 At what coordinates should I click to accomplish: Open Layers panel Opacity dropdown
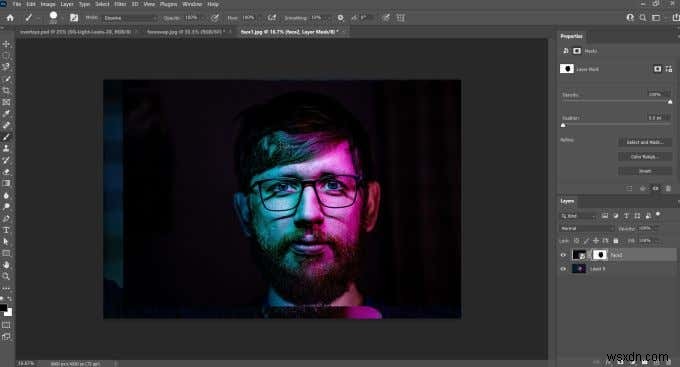(656, 228)
